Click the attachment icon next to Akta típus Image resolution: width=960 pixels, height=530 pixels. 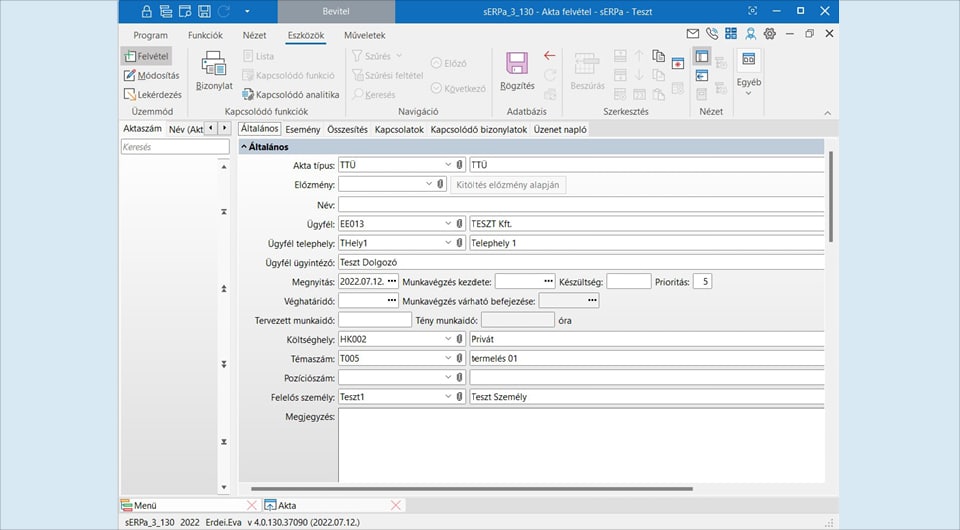[460, 165]
